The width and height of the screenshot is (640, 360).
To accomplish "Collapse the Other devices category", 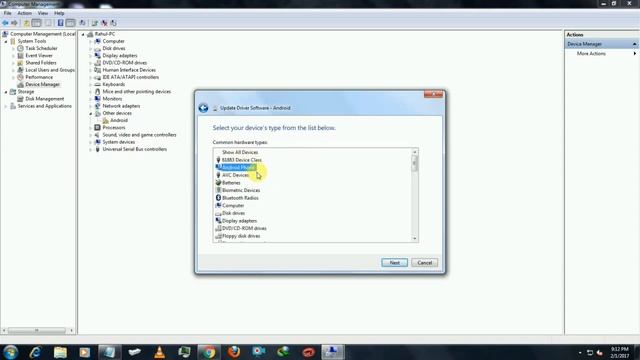I will click(x=91, y=113).
